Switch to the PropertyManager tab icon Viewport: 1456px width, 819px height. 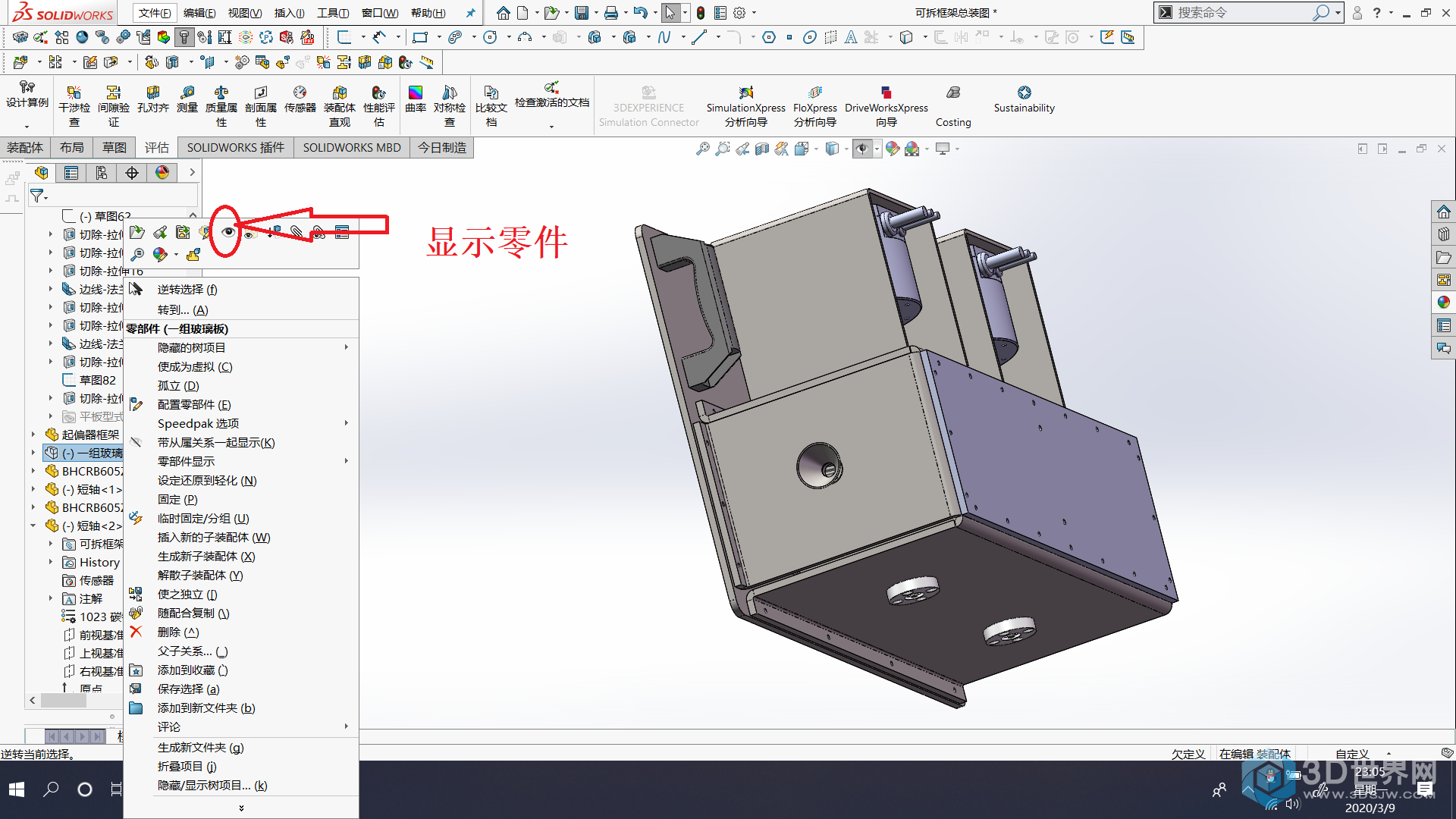coord(71,173)
